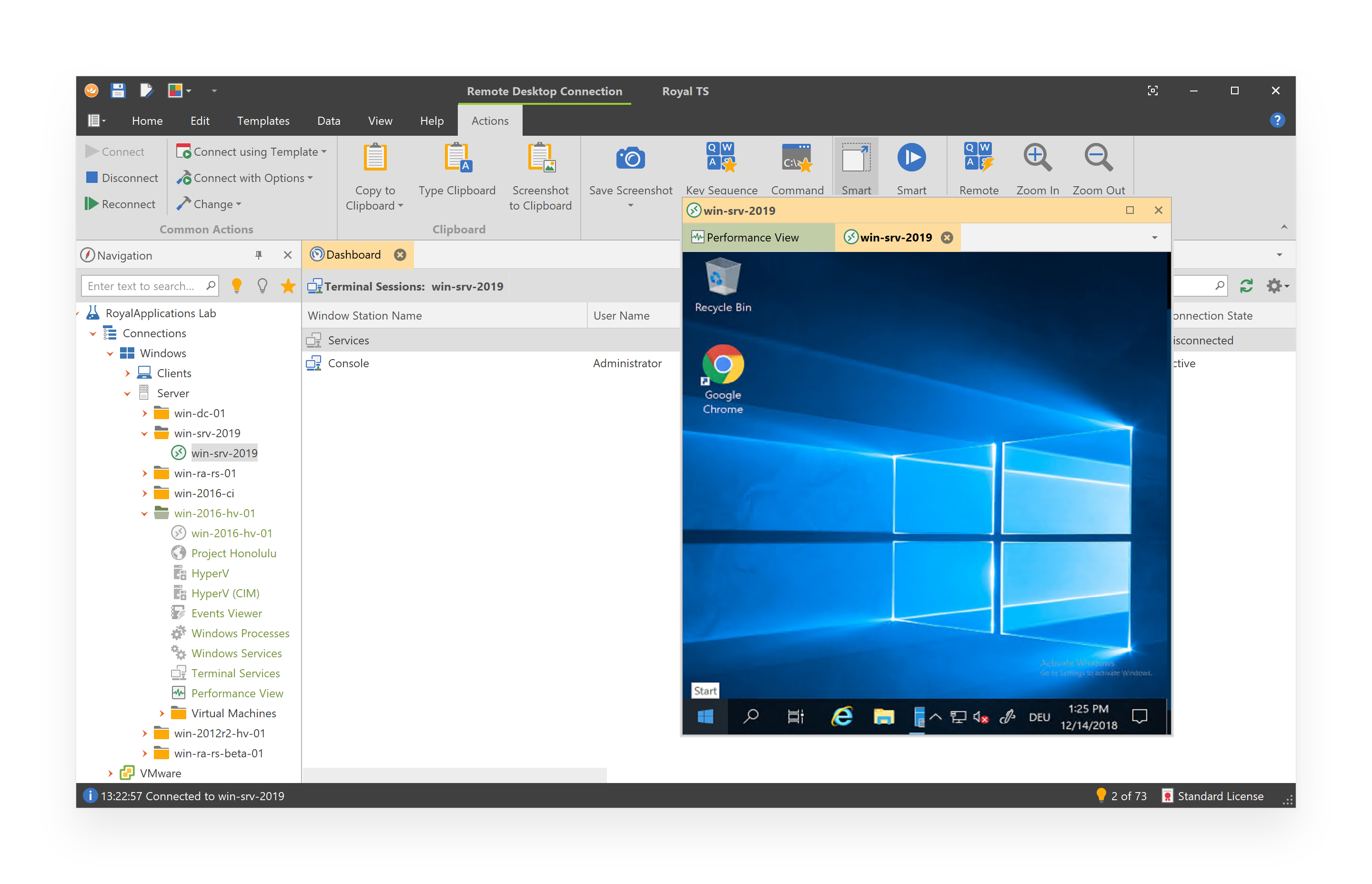Viewport: 1372px width, 884px height.
Task: Toggle the outlined light bulb filter
Action: (262, 285)
